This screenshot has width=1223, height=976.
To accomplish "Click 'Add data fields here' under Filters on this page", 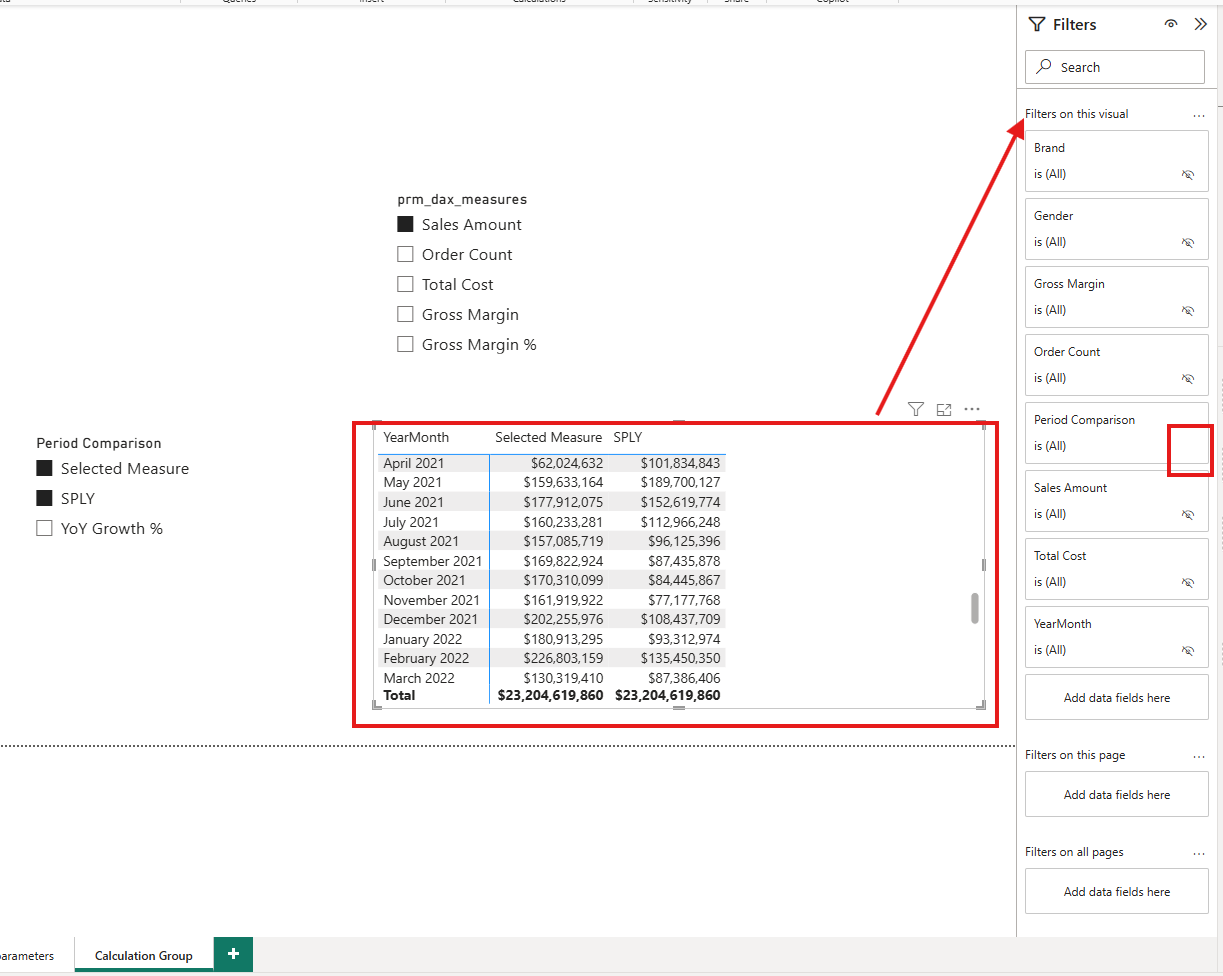I will click(1117, 795).
